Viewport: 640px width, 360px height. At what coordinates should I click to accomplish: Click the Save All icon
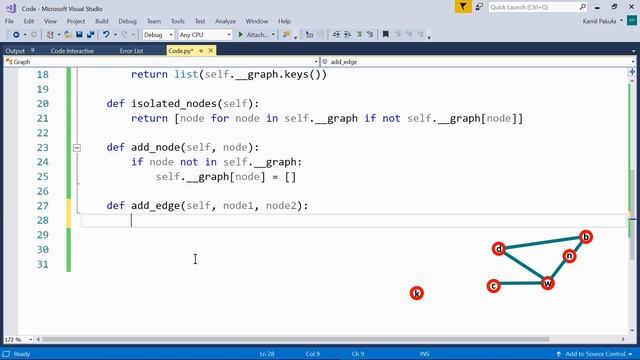click(x=90, y=35)
